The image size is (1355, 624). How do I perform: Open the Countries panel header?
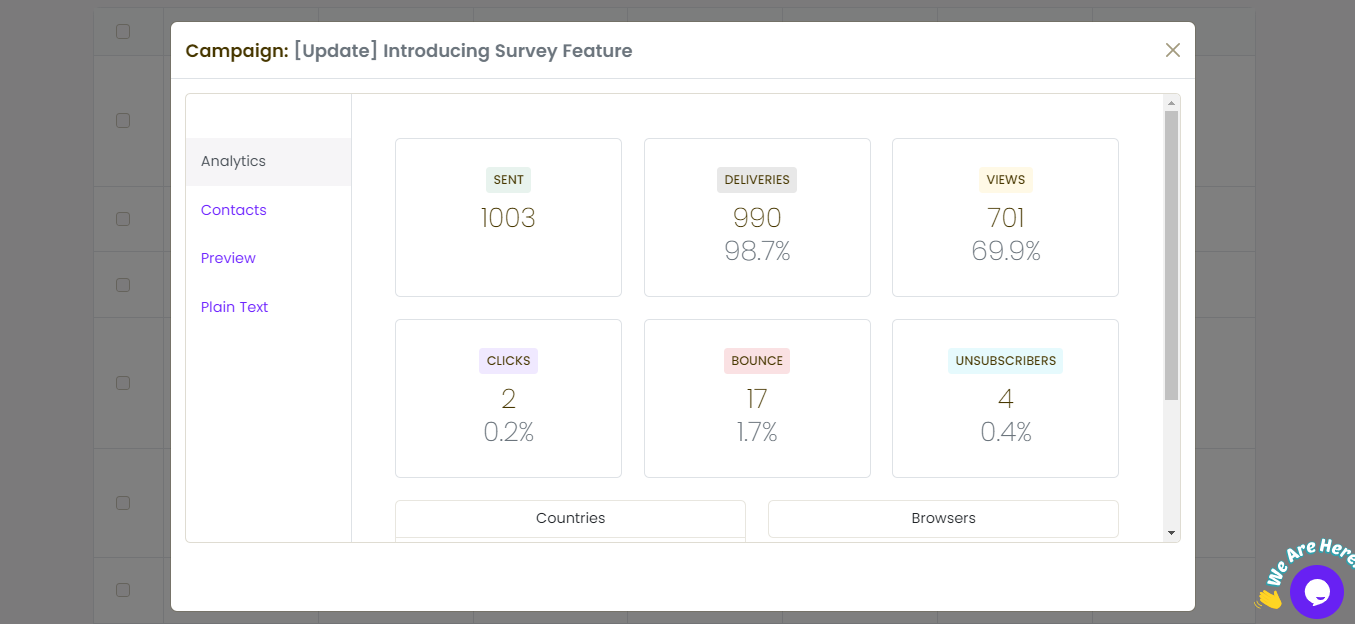coord(570,518)
